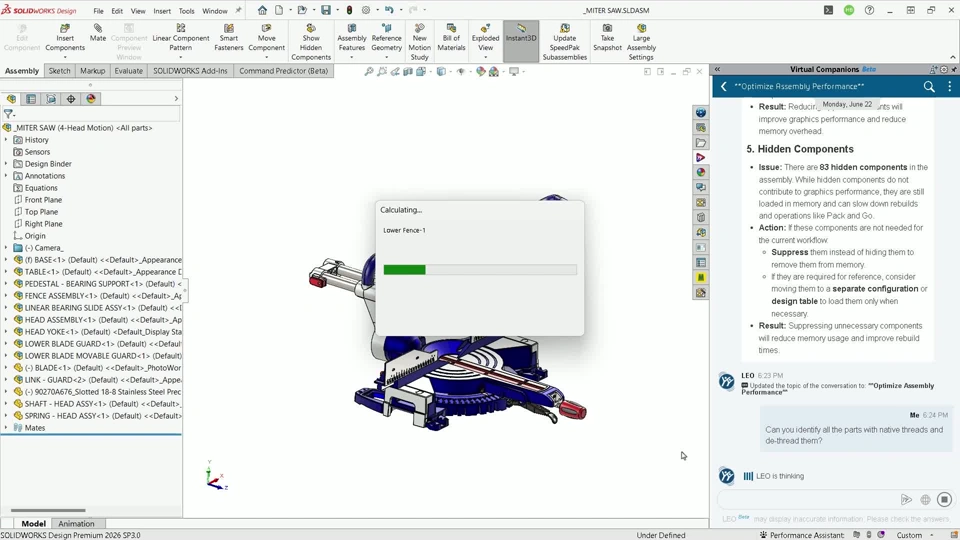960x540 pixels.
Task: Click the feature tree horizontal scrollbar
Action: [x=48, y=510]
